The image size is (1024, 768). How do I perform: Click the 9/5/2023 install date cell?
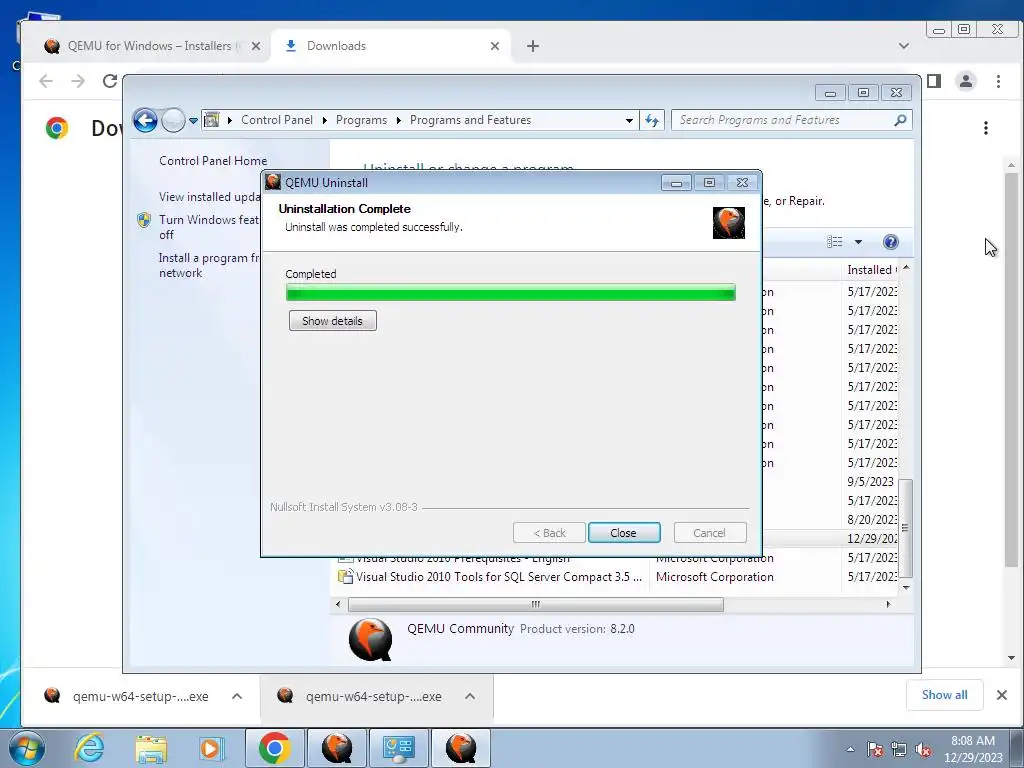click(871, 481)
